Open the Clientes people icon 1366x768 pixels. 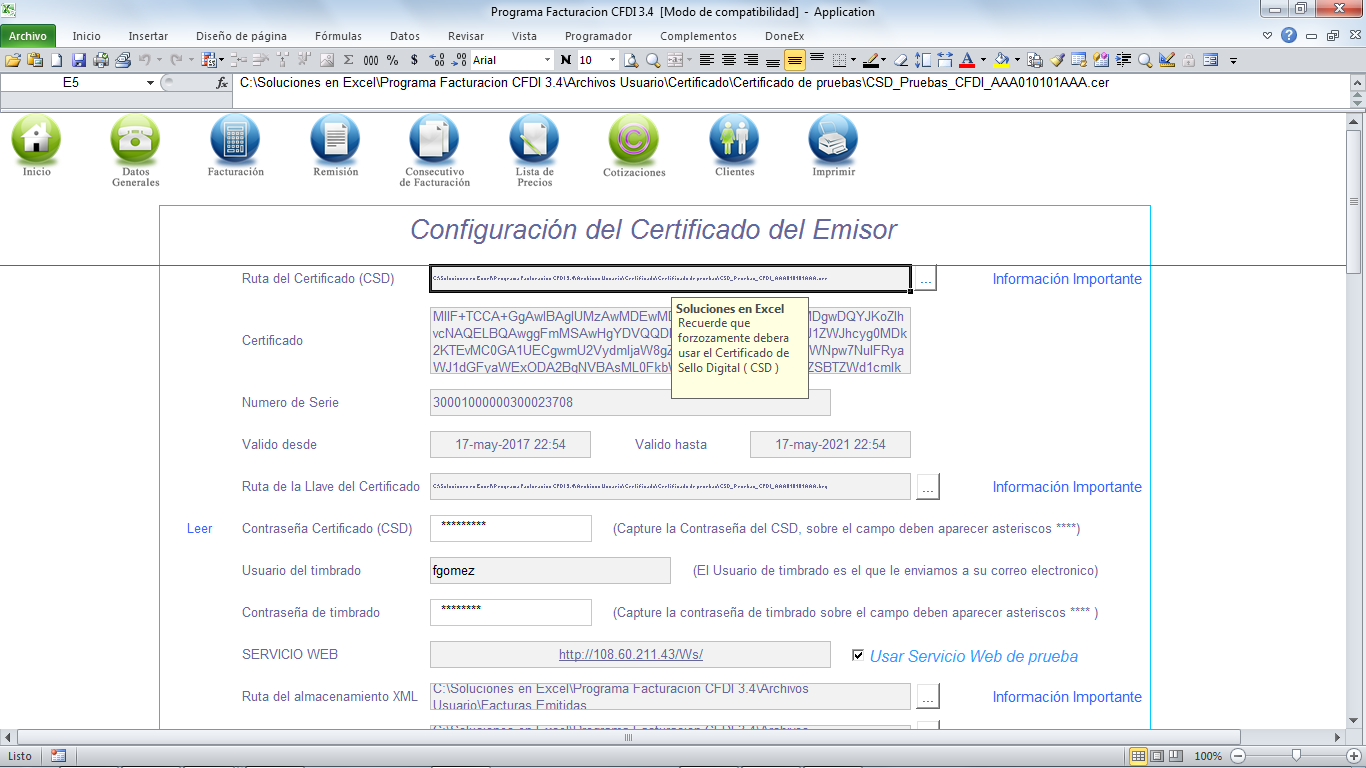click(x=734, y=139)
